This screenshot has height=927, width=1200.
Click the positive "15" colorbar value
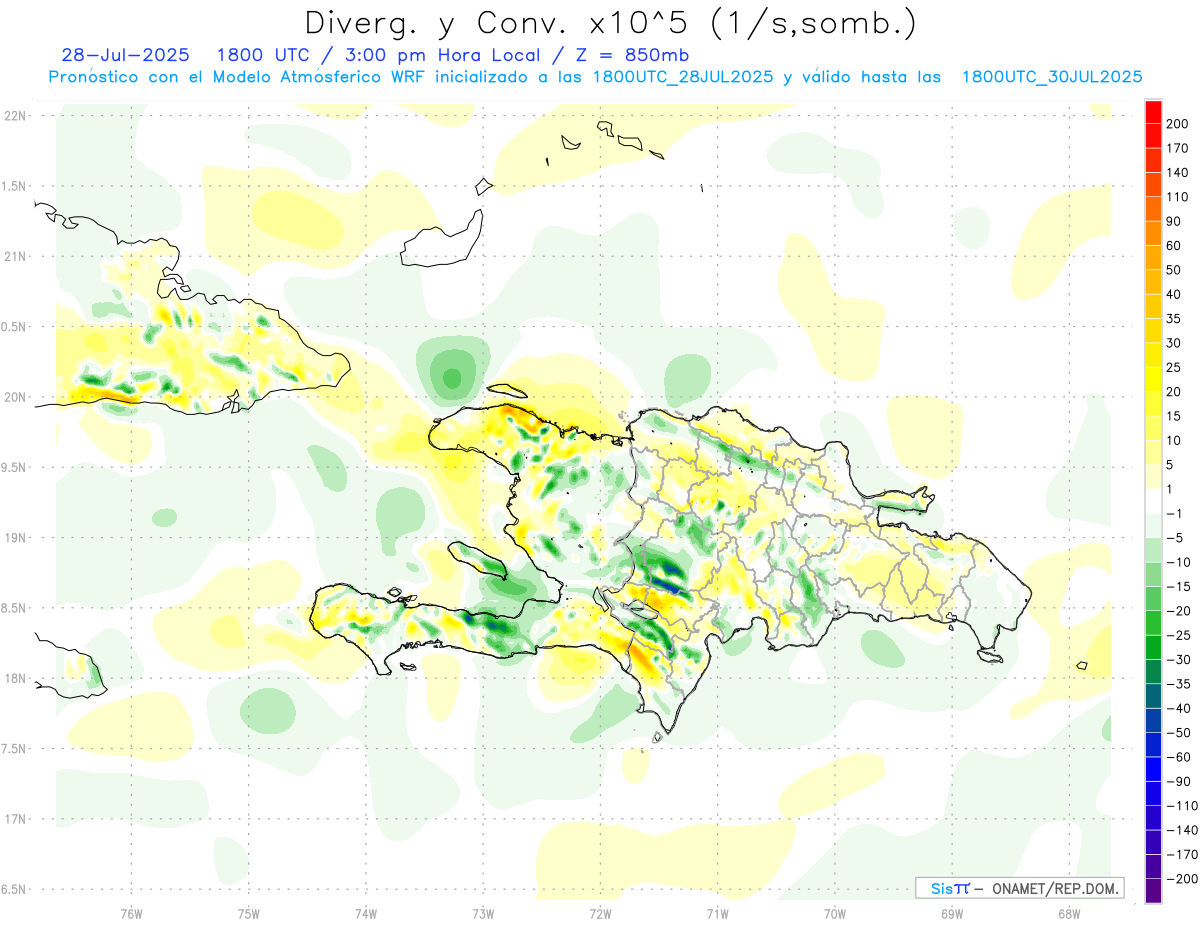point(1172,416)
